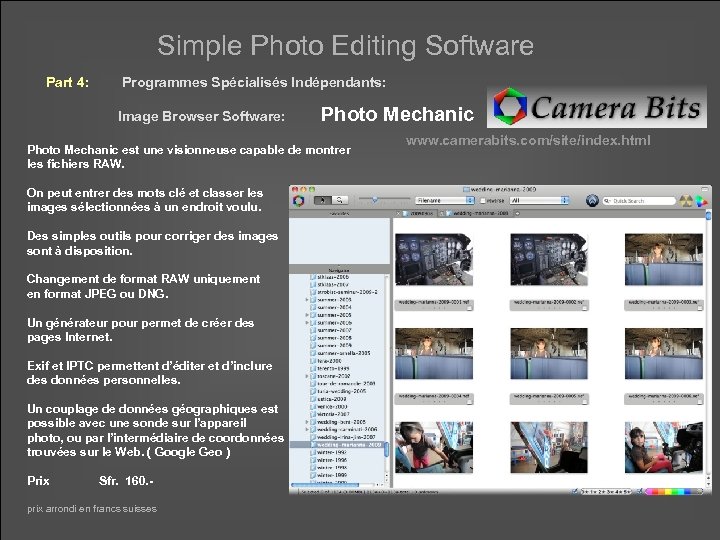
Task: Click inside the Quick Search field
Action: pyautogui.click(x=639, y=201)
